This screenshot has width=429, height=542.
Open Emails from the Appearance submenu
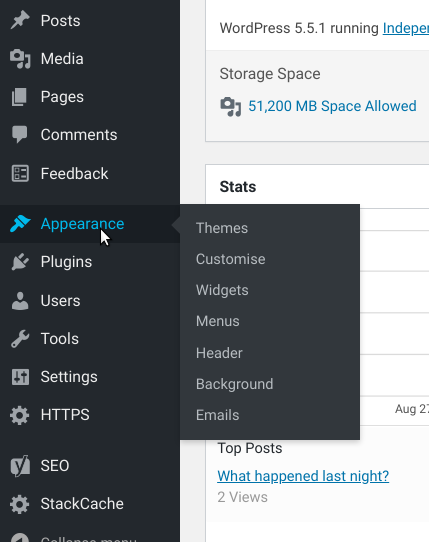tap(217, 415)
